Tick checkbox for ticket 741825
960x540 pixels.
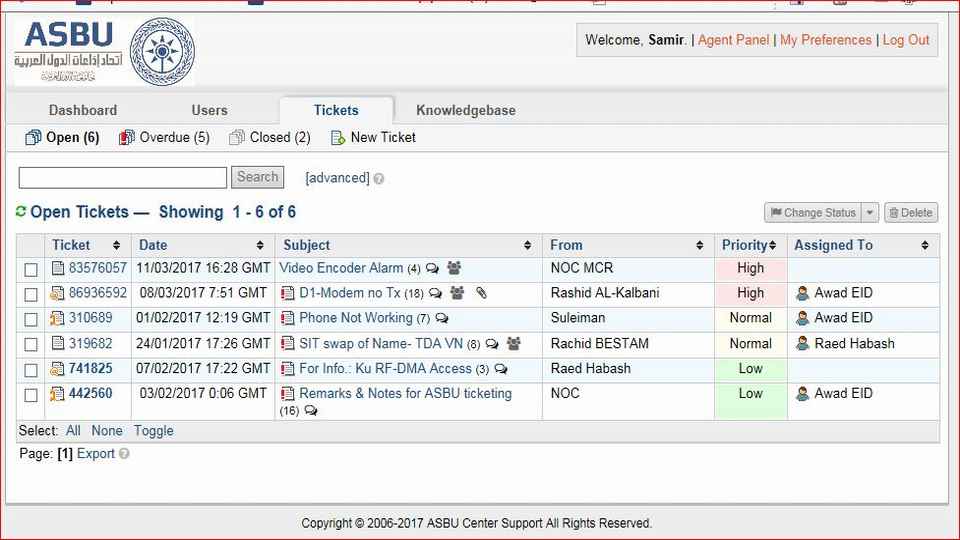tap(31, 370)
